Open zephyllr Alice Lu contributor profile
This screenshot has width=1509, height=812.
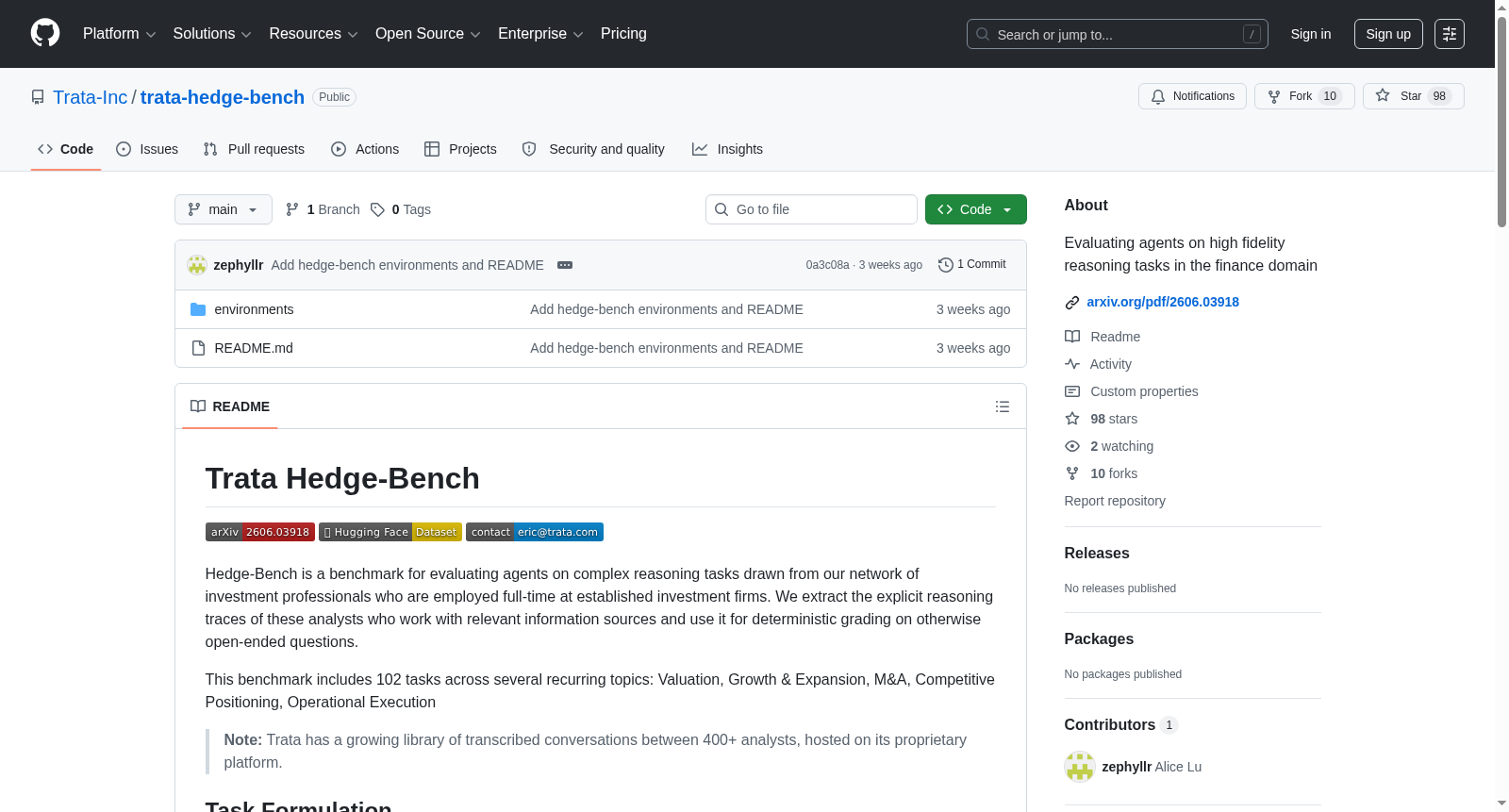pyautogui.click(x=1152, y=767)
